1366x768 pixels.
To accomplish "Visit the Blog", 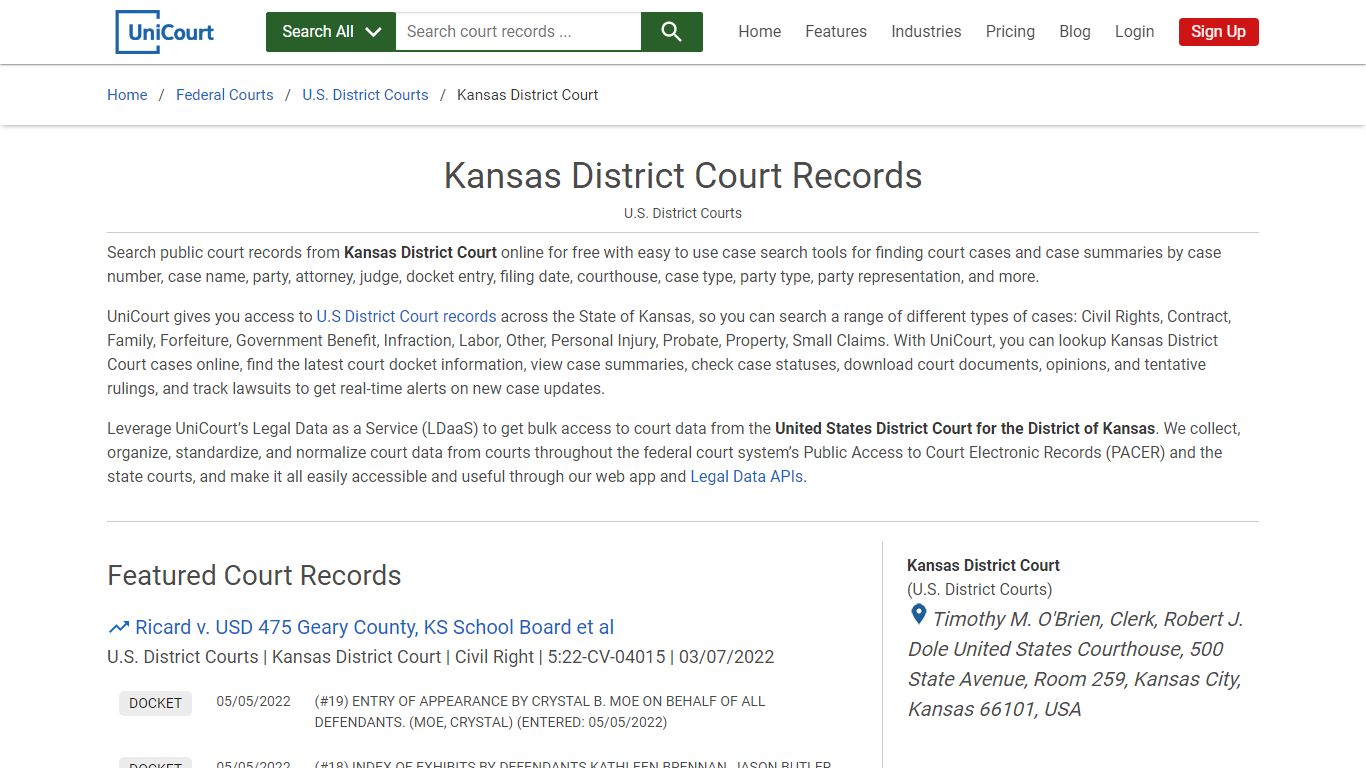I will pyautogui.click(x=1075, y=32).
